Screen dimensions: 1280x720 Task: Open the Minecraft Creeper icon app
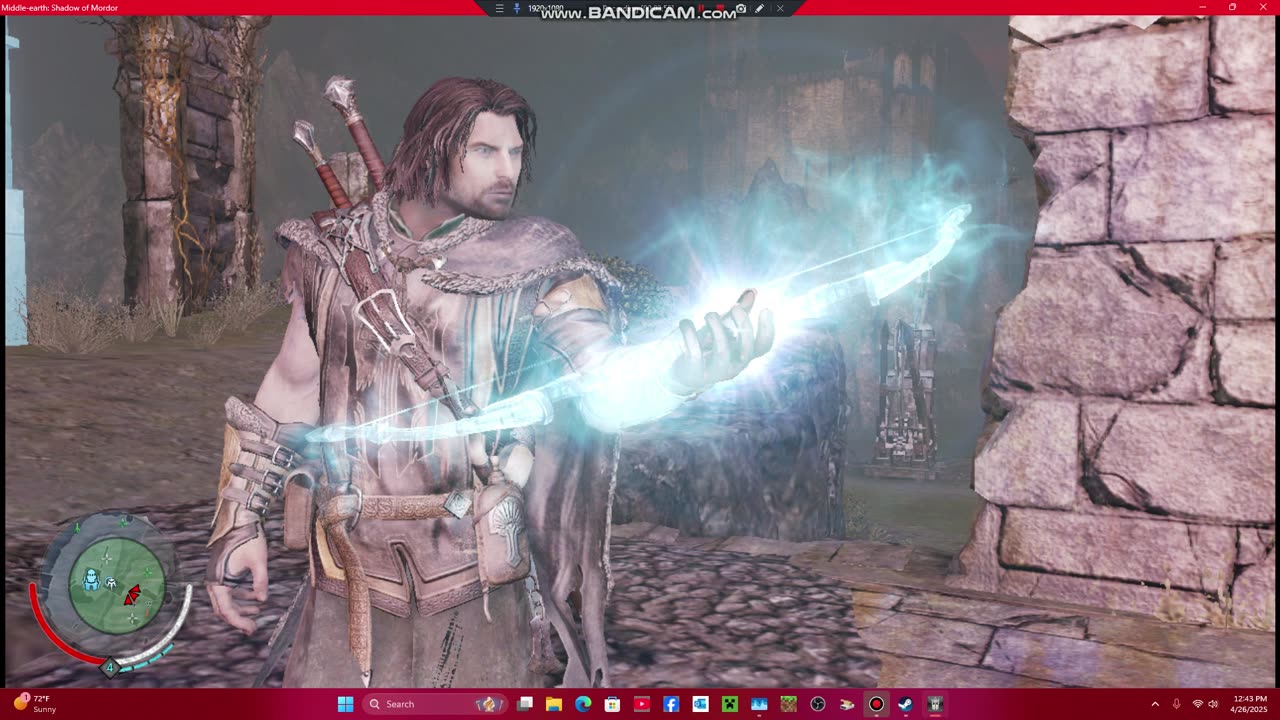point(730,704)
